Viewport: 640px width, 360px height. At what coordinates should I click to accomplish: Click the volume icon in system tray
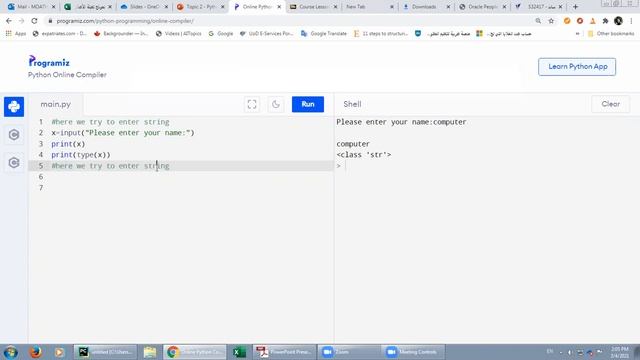[570, 352]
